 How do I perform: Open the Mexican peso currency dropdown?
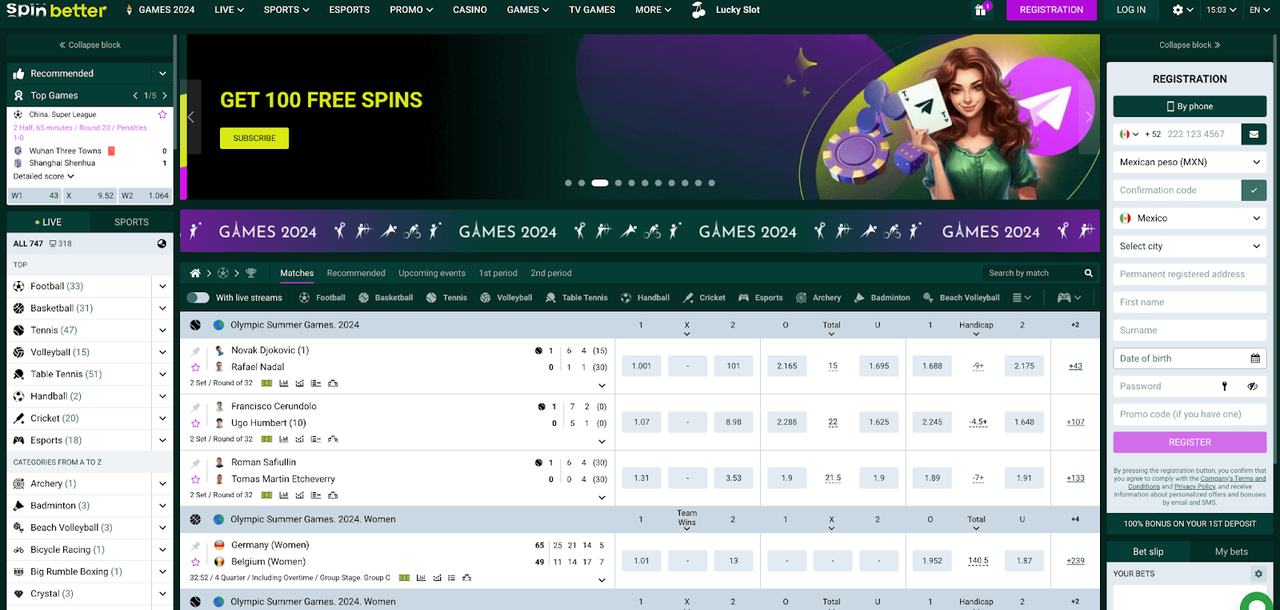coord(1190,162)
